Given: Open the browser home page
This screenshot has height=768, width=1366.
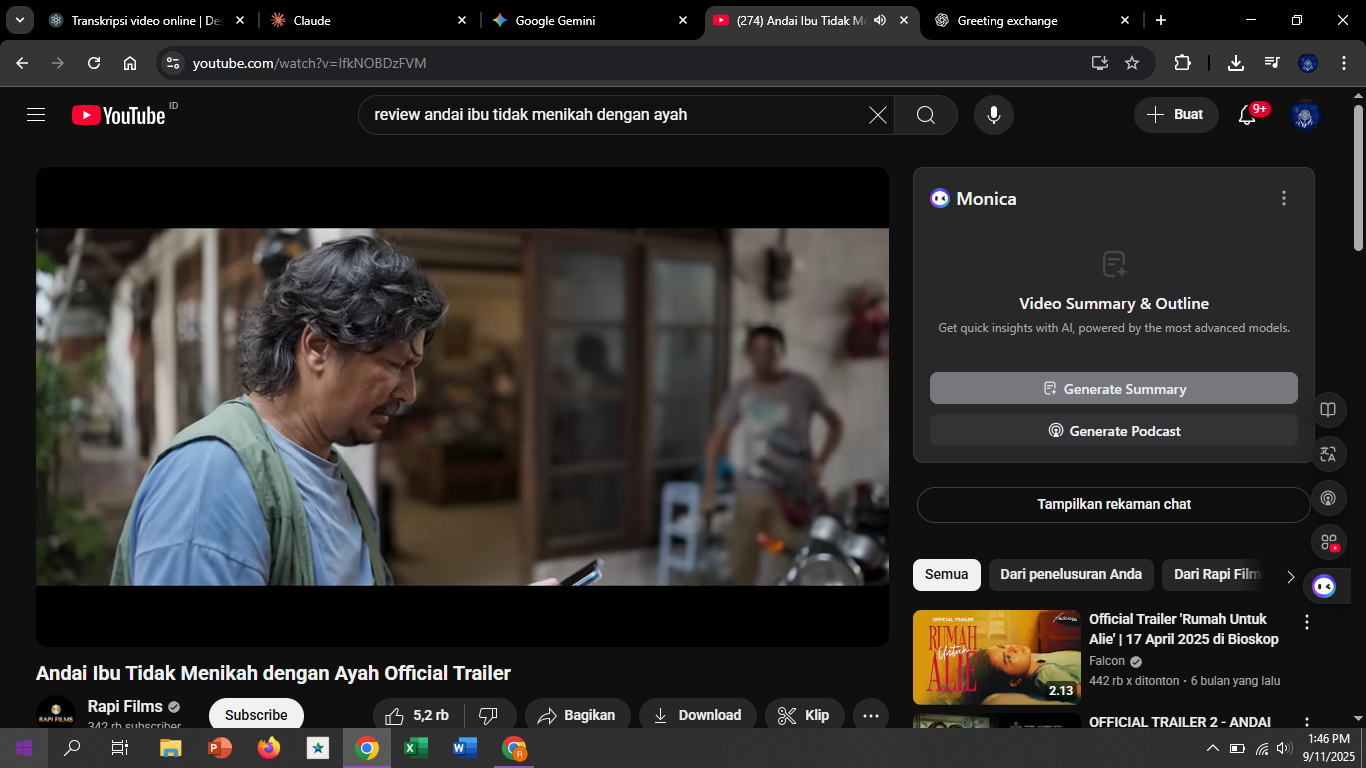Looking at the screenshot, I should [130, 63].
